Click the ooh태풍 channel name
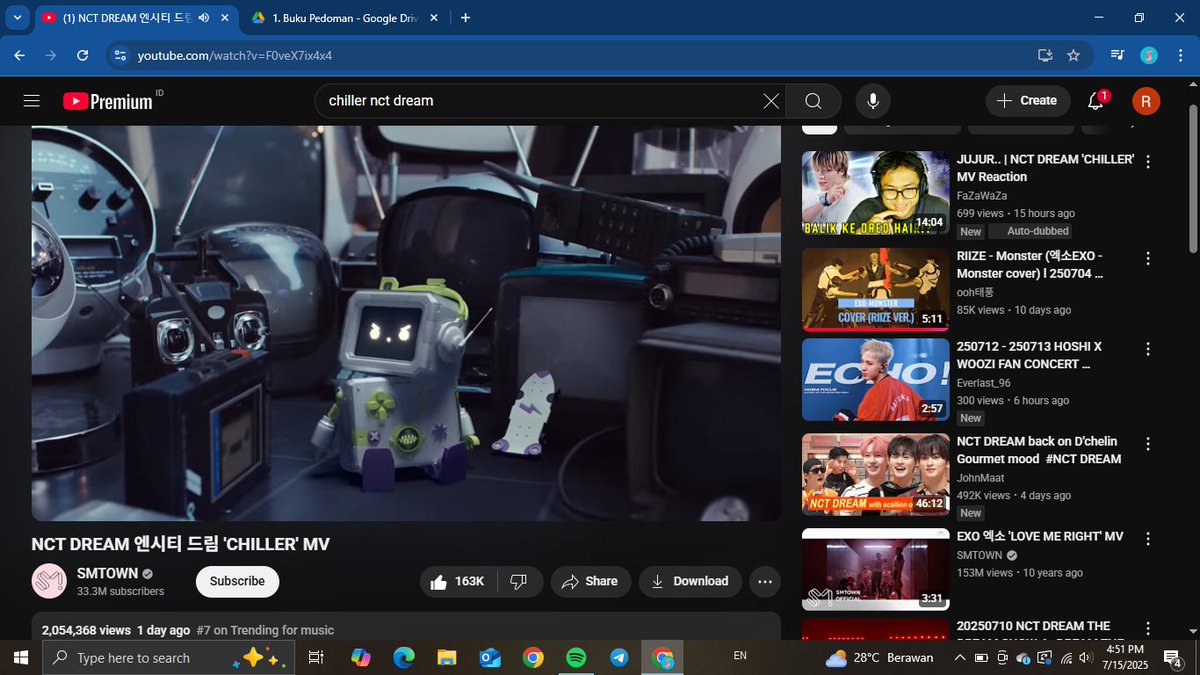 975,292
